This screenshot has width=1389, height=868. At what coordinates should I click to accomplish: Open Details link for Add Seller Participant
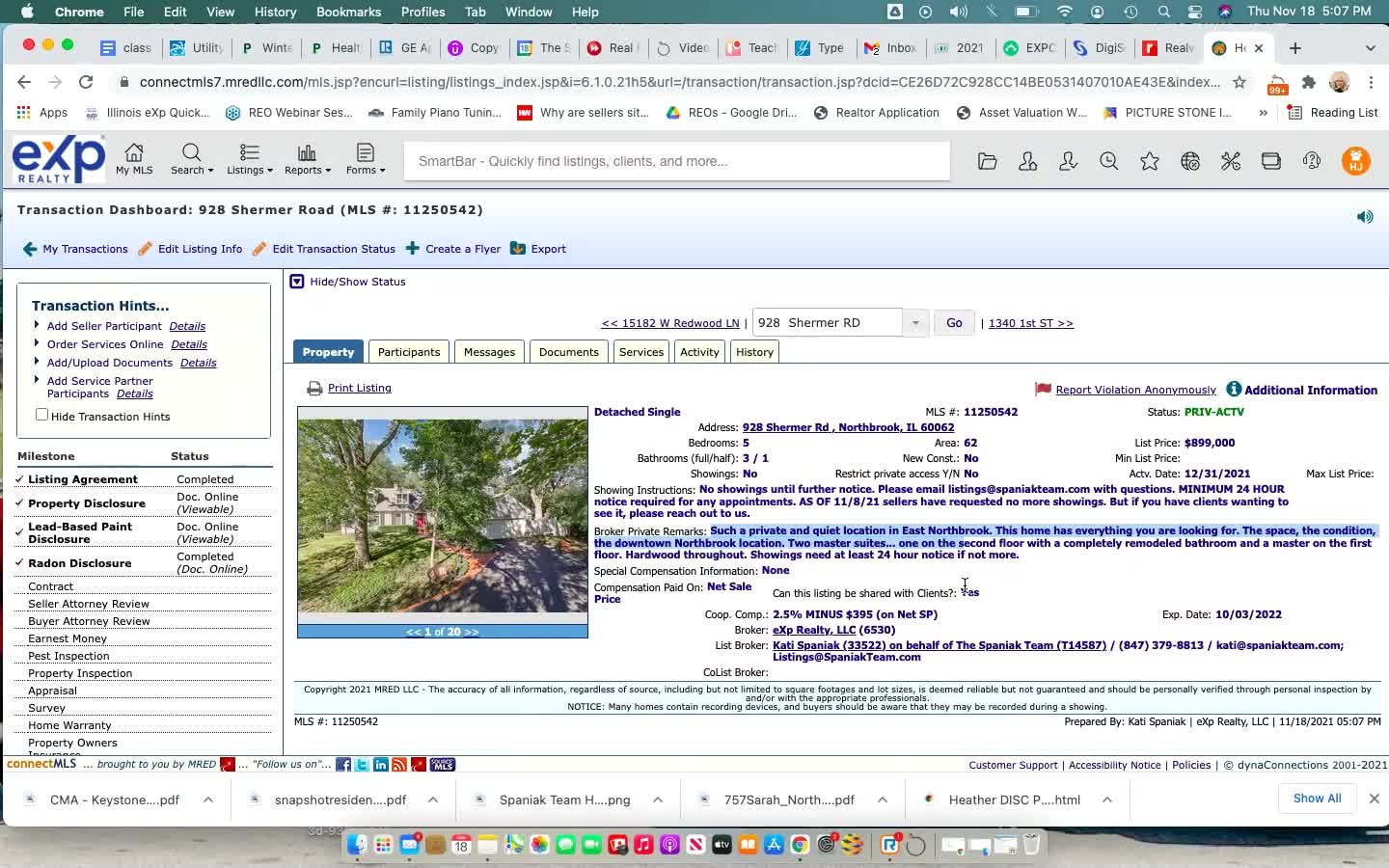187,326
